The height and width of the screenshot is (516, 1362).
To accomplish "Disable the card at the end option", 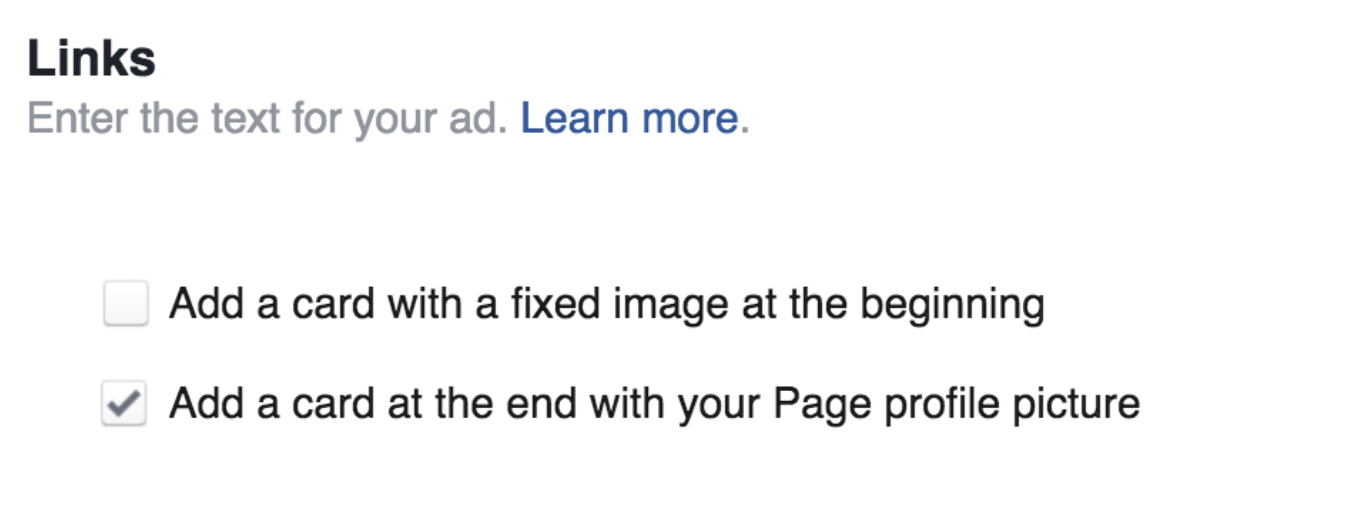I will [x=124, y=404].
